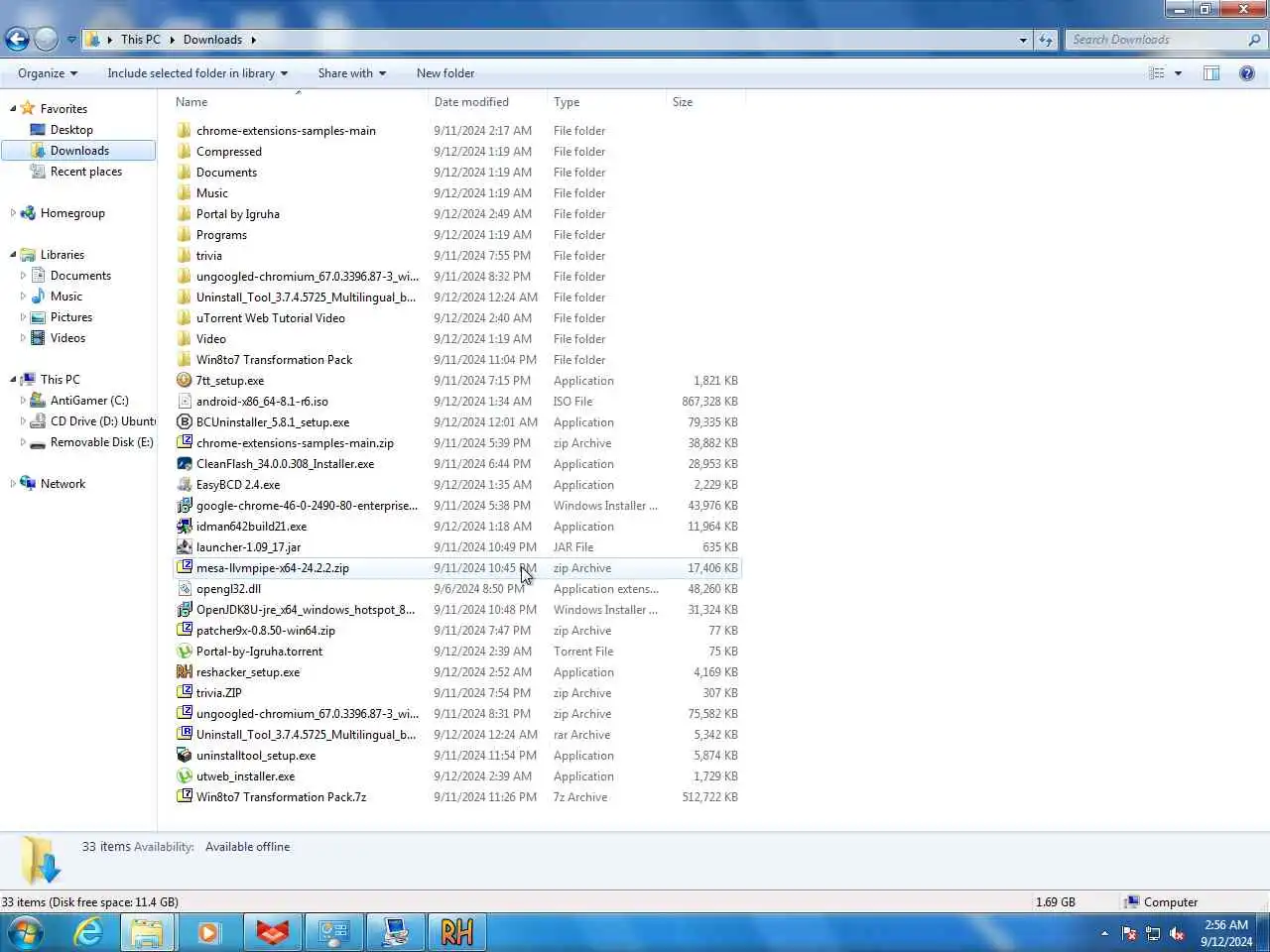The width and height of the screenshot is (1270, 952).
Task: Expand the Network tree node
Action: pyautogui.click(x=12, y=484)
